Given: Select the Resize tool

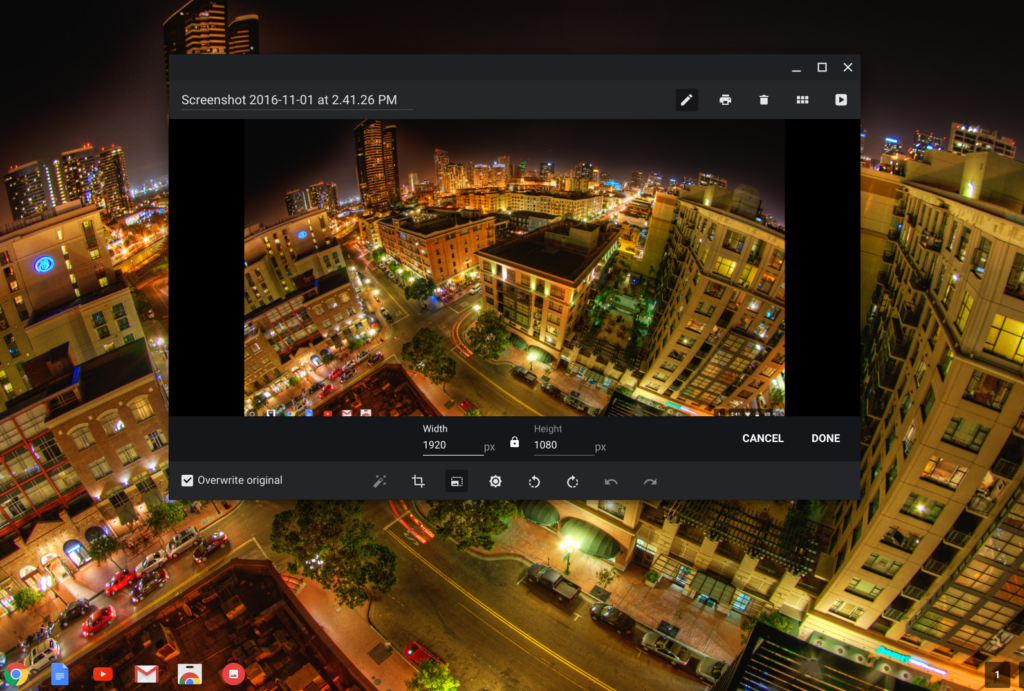Looking at the screenshot, I should pos(456,481).
